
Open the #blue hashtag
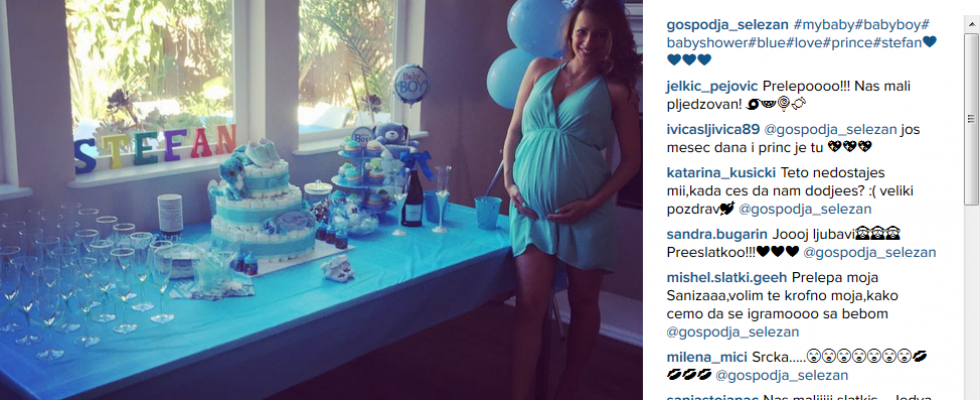pyautogui.click(x=759, y=42)
